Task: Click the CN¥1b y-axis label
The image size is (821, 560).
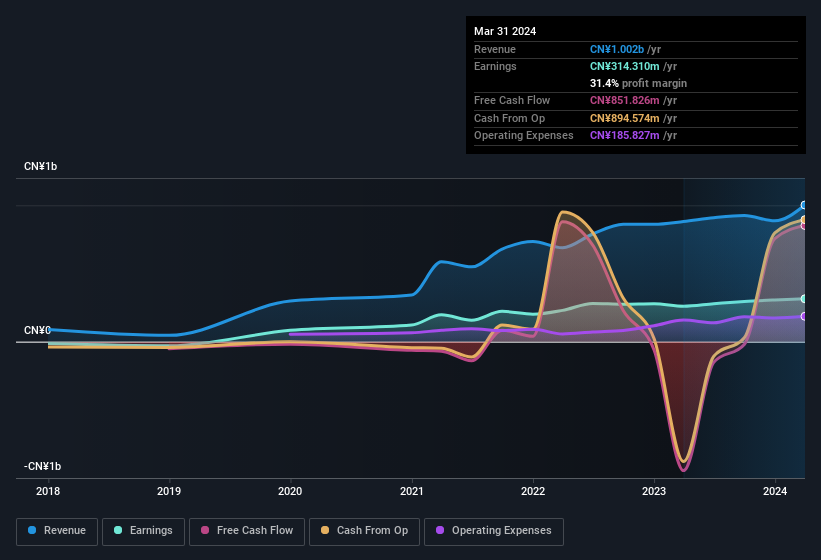Action: [x=40, y=166]
